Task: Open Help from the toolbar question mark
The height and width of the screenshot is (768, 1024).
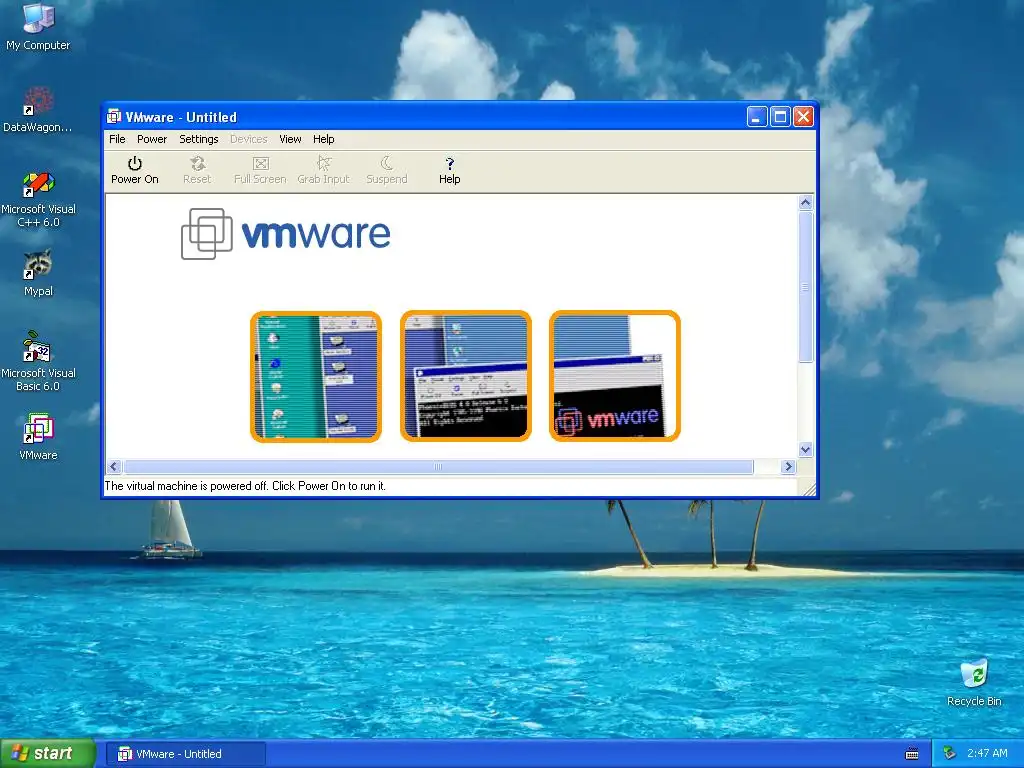Action: (x=449, y=170)
